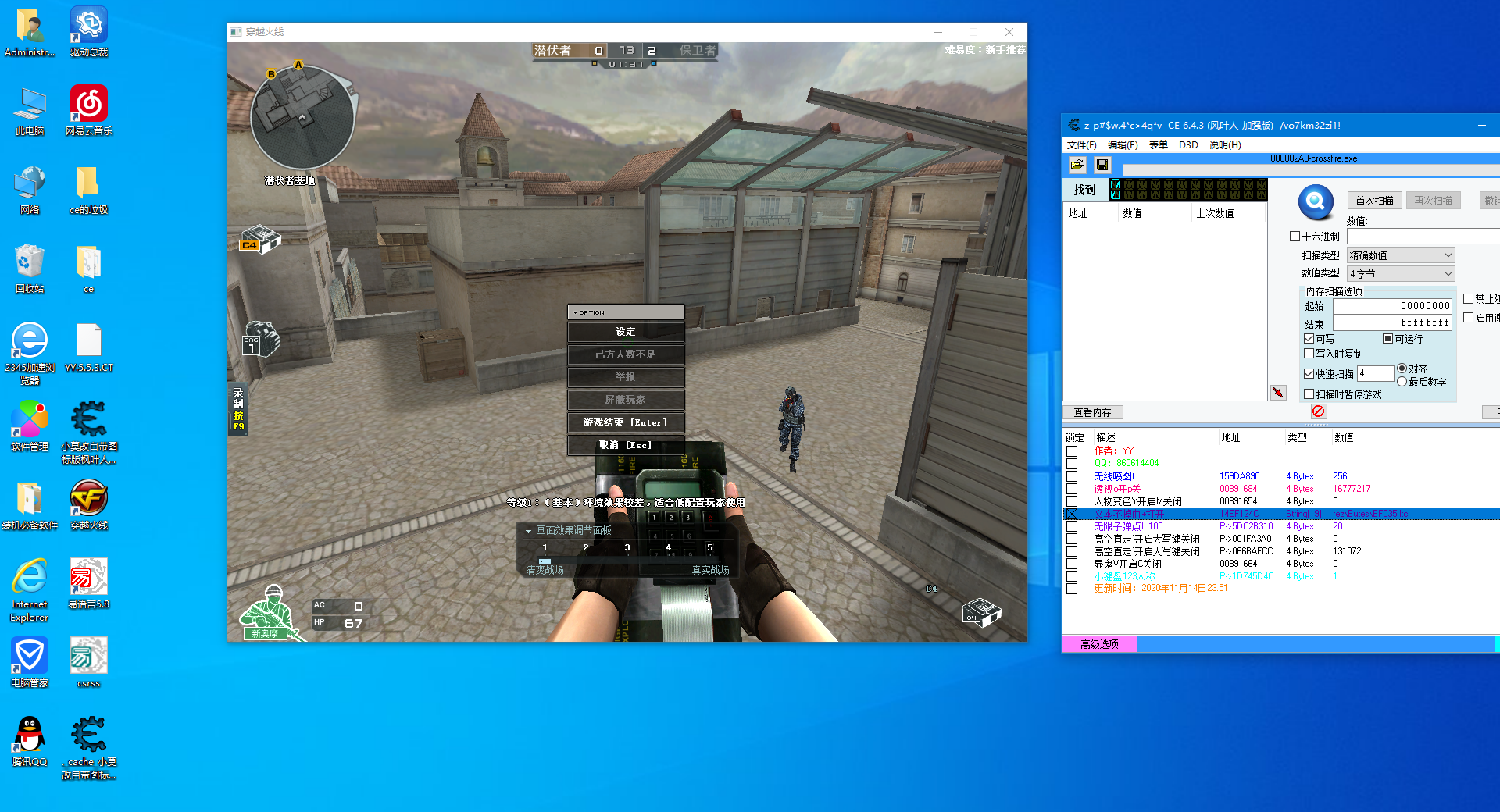Image resolution: width=1500 pixels, height=812 pixels.
Task: Open the 扫描类型 精确数值 dropdown
Action: pyautogui.click(x=1401, y=255)
